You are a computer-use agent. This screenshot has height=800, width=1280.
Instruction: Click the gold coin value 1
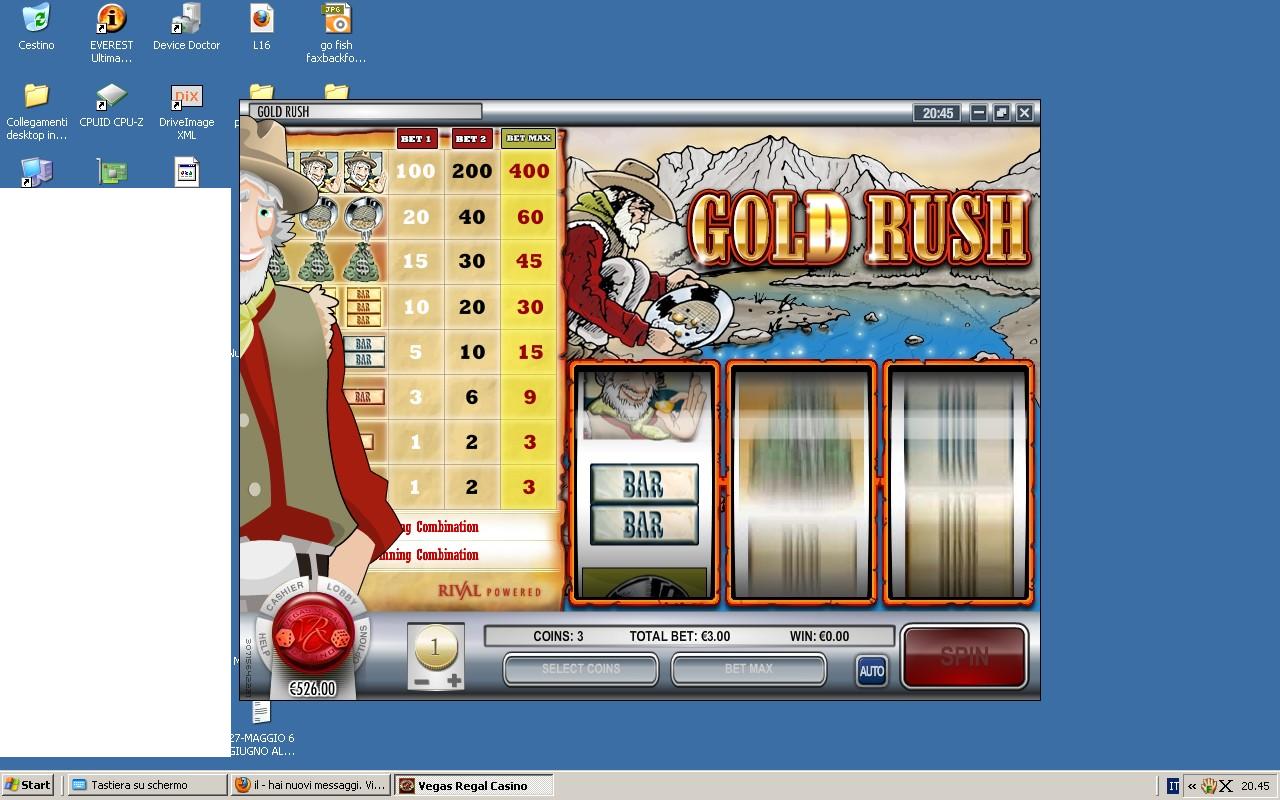coord(435,649)
